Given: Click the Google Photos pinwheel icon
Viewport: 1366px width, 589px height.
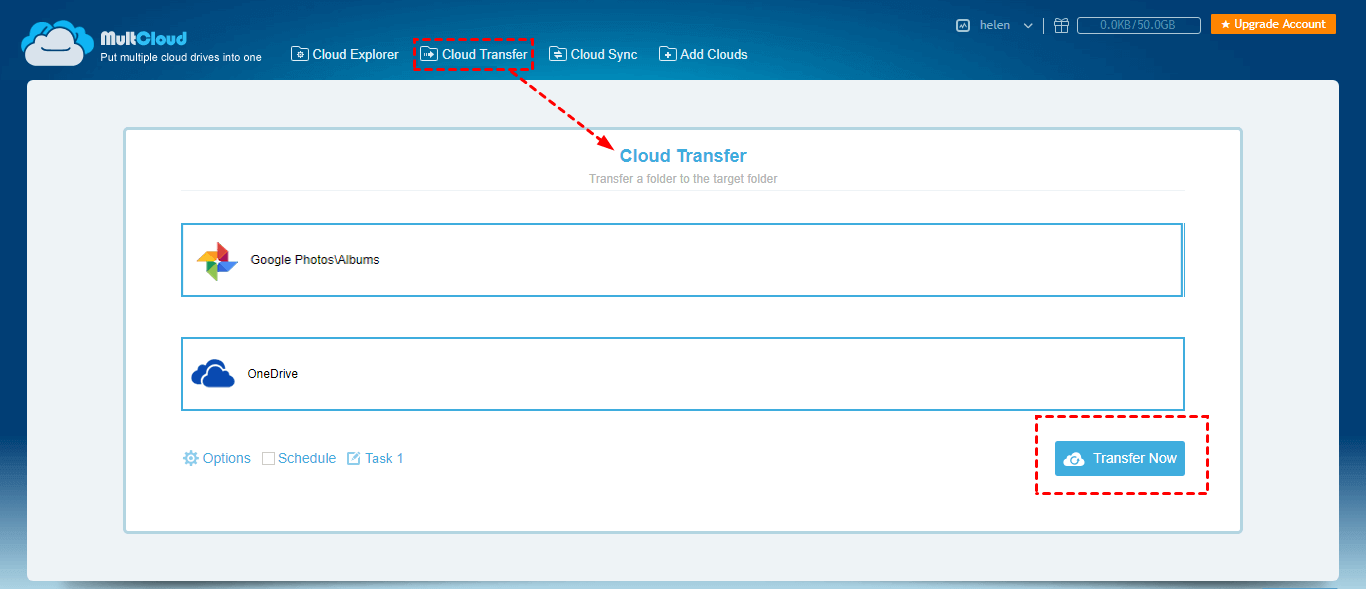Looking at the screenshot, I should pyautogui.click(x=217, y=260).
